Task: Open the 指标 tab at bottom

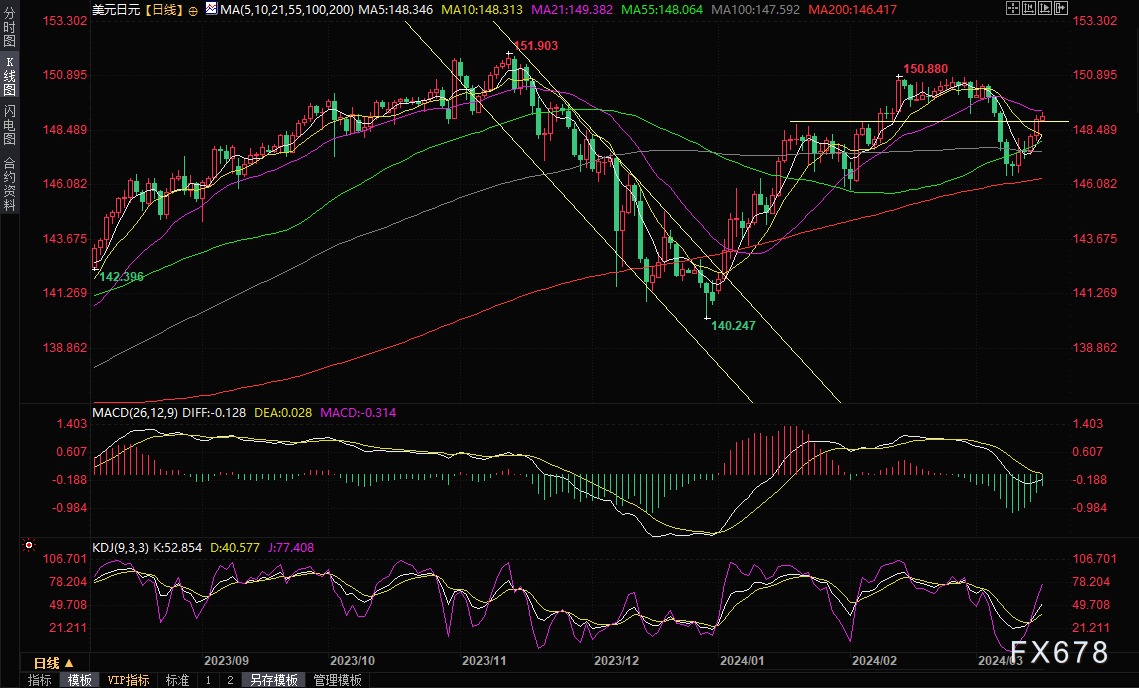Action: coord(40,680)
